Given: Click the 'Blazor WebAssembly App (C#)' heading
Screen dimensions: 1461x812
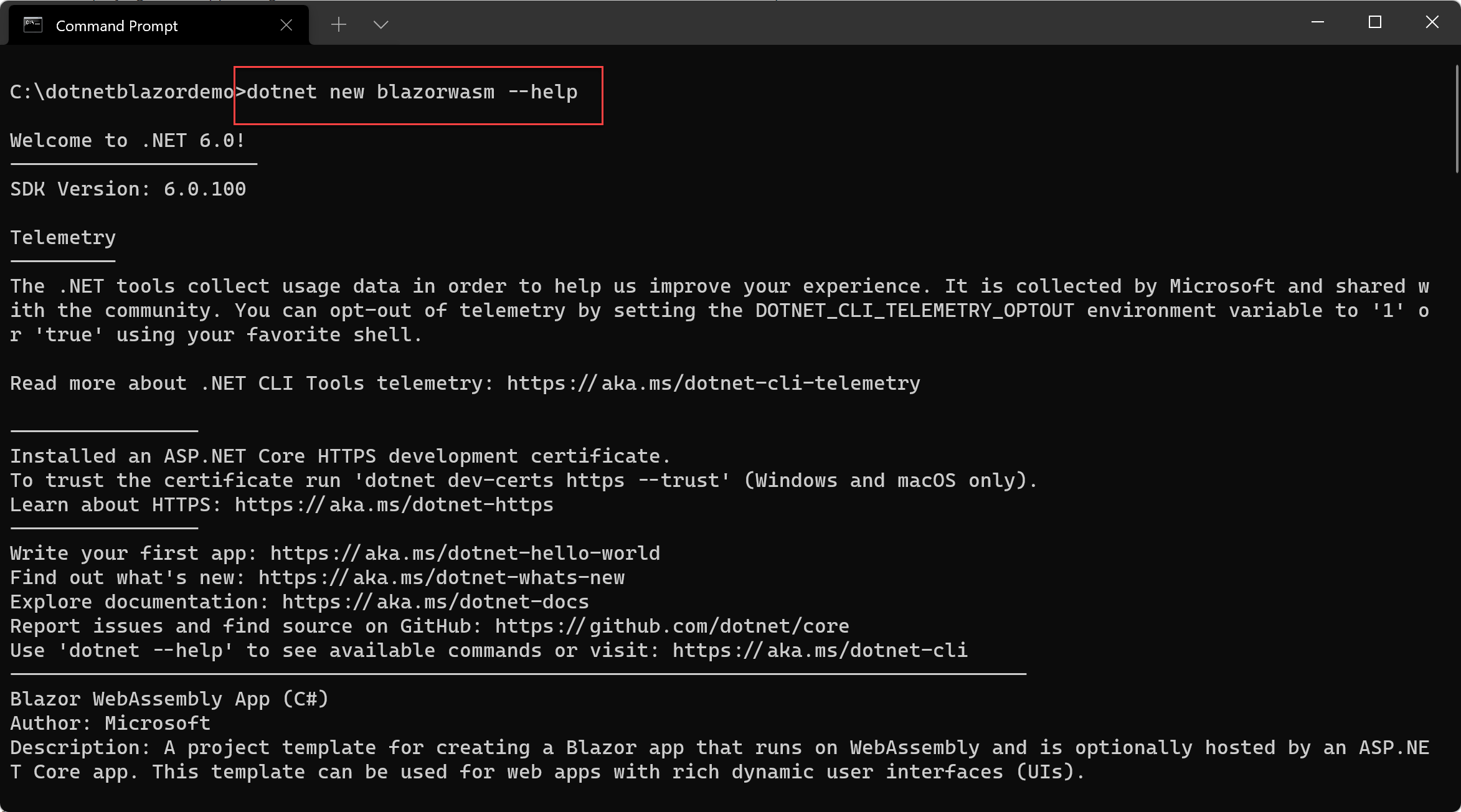Looking at the screenshot, I should coord(169,699).
